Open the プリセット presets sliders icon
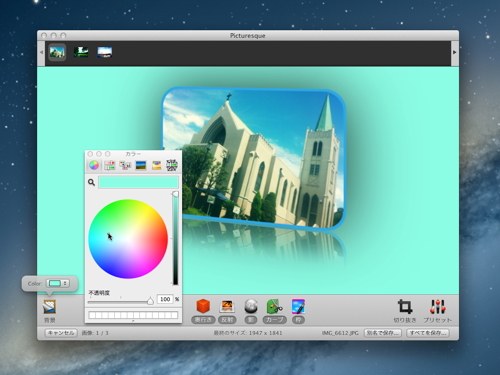The height and width of the screenshot is (375, 500). [437, 307]
